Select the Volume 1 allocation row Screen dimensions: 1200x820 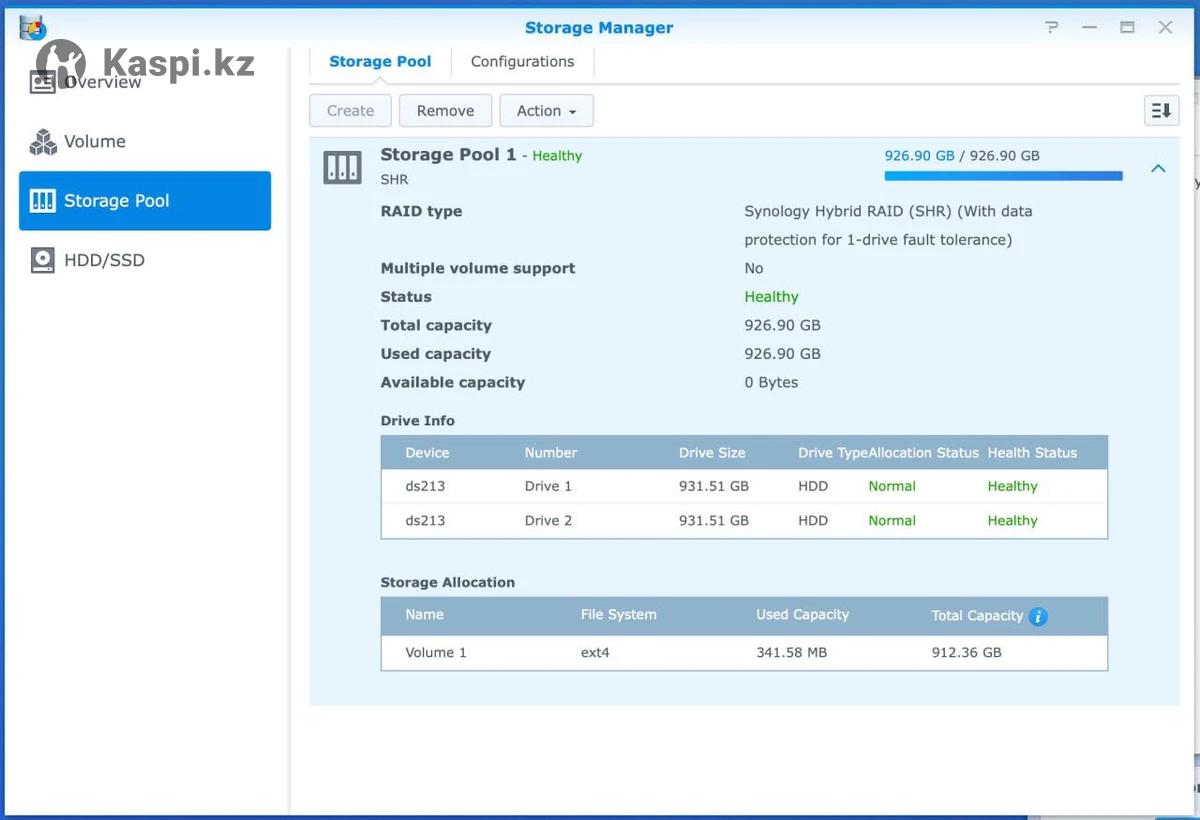pos(744,653)
